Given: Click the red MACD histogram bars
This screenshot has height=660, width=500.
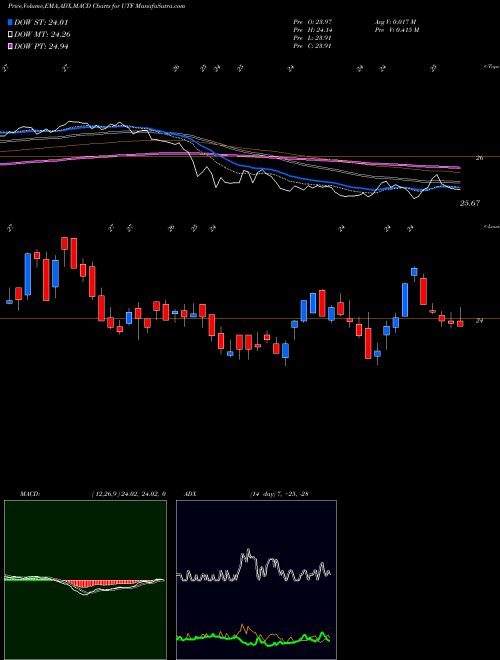Looking at the screenshot, I should (101, 584).
